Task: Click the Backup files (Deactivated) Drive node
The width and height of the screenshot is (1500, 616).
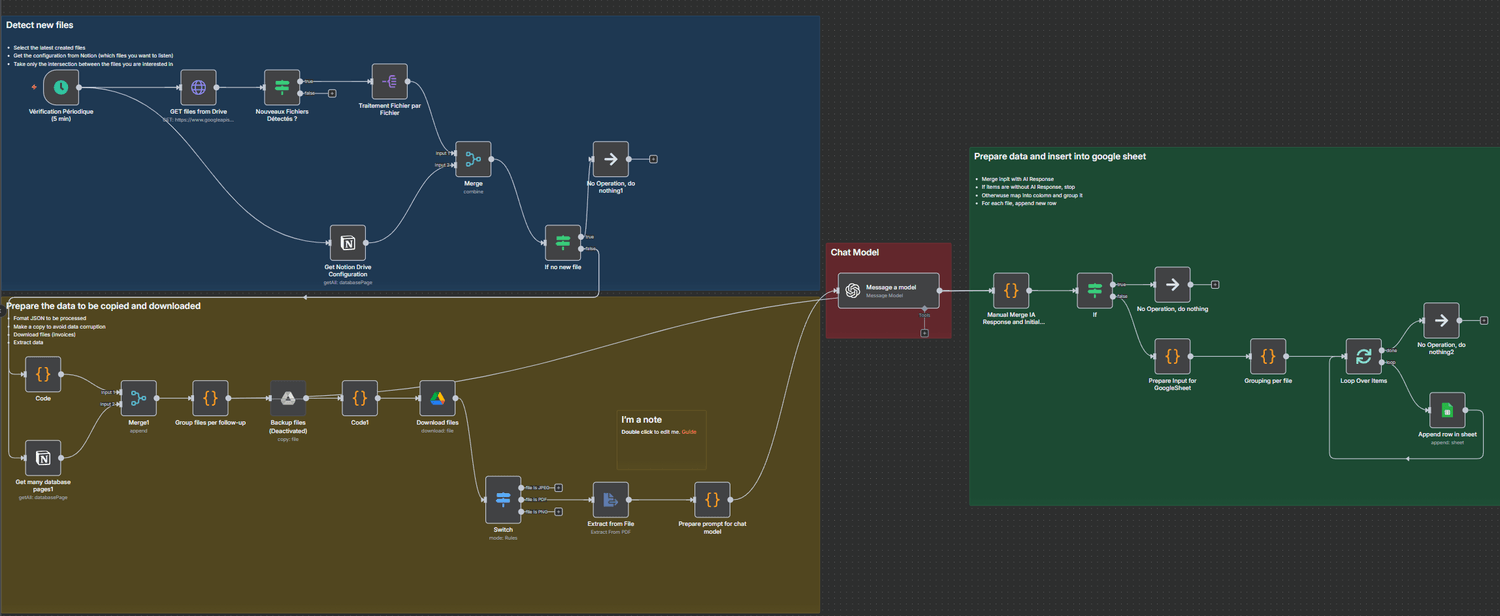Action: [287, 398]
